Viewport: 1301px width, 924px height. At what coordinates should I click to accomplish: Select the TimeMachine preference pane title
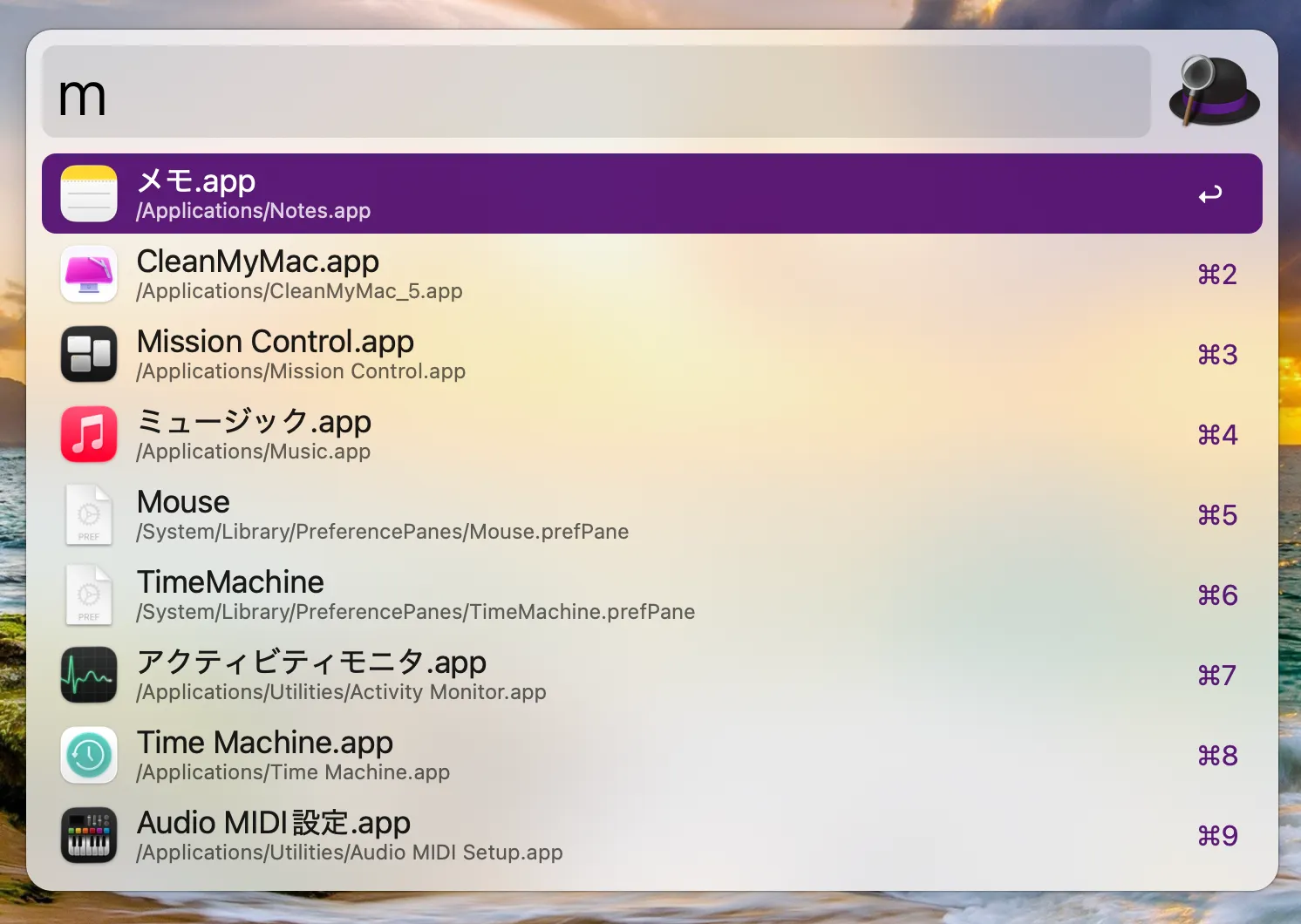(x=230, y=582)
